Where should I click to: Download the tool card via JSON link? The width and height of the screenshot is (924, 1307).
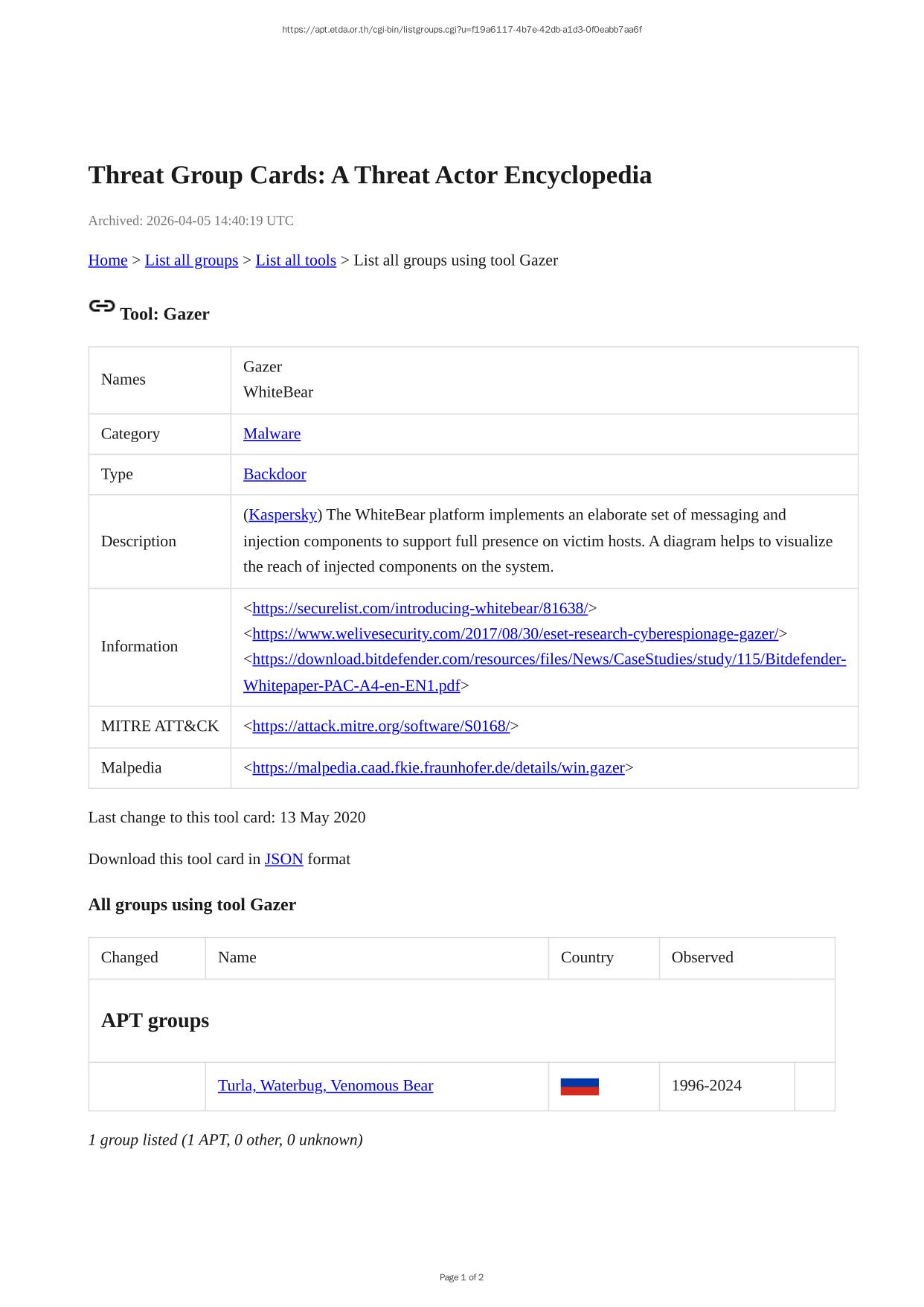(283, 859)
